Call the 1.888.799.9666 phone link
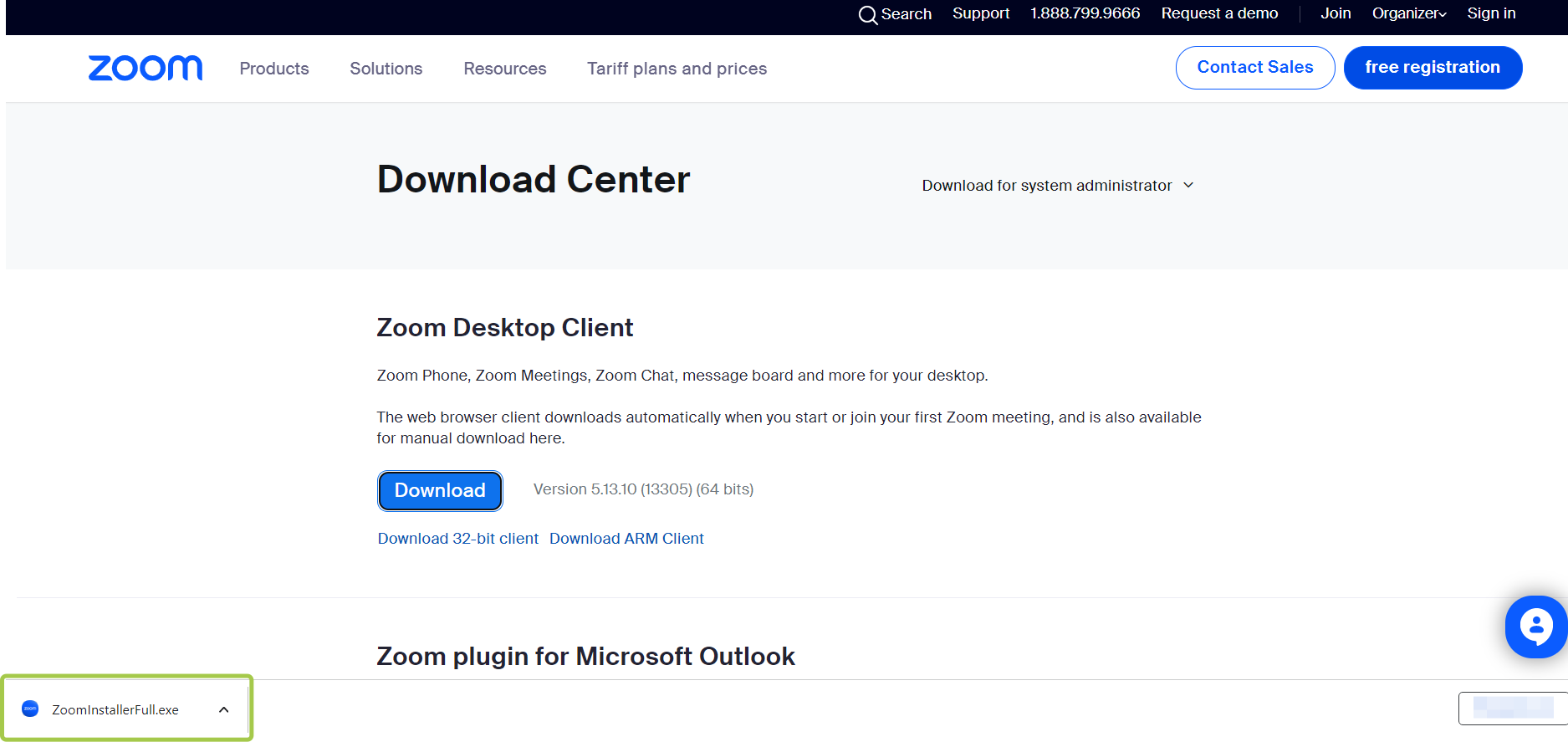This screenshot has width=1568, height=742. click(x=1085, y=13)
